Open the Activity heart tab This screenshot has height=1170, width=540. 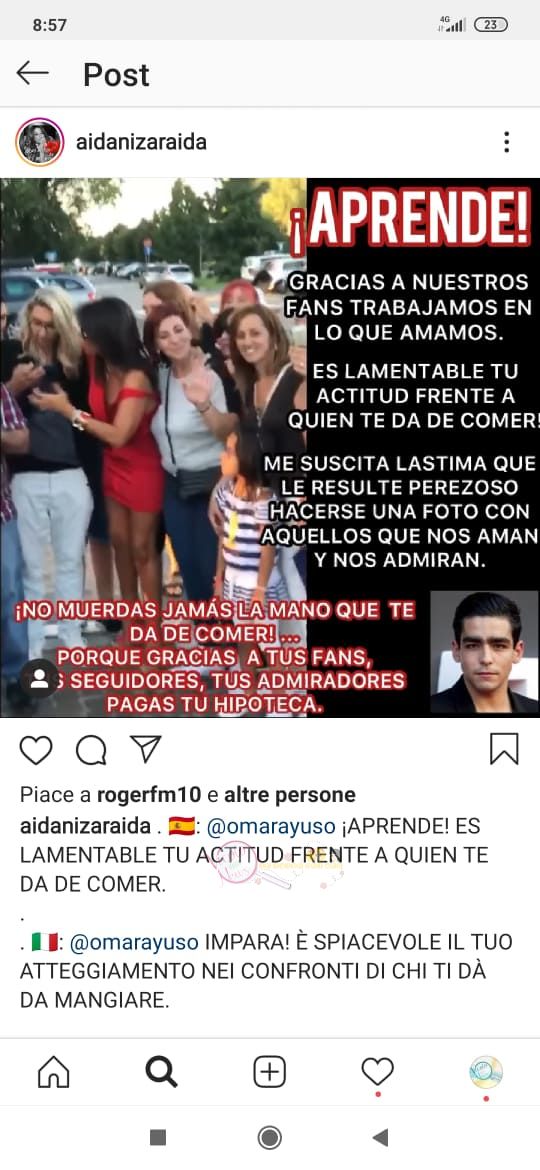pos(377,1072)
